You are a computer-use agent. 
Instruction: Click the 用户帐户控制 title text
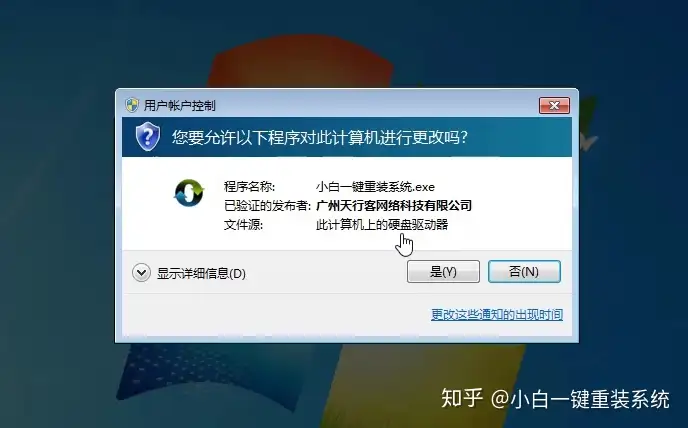tap(179, 105)
